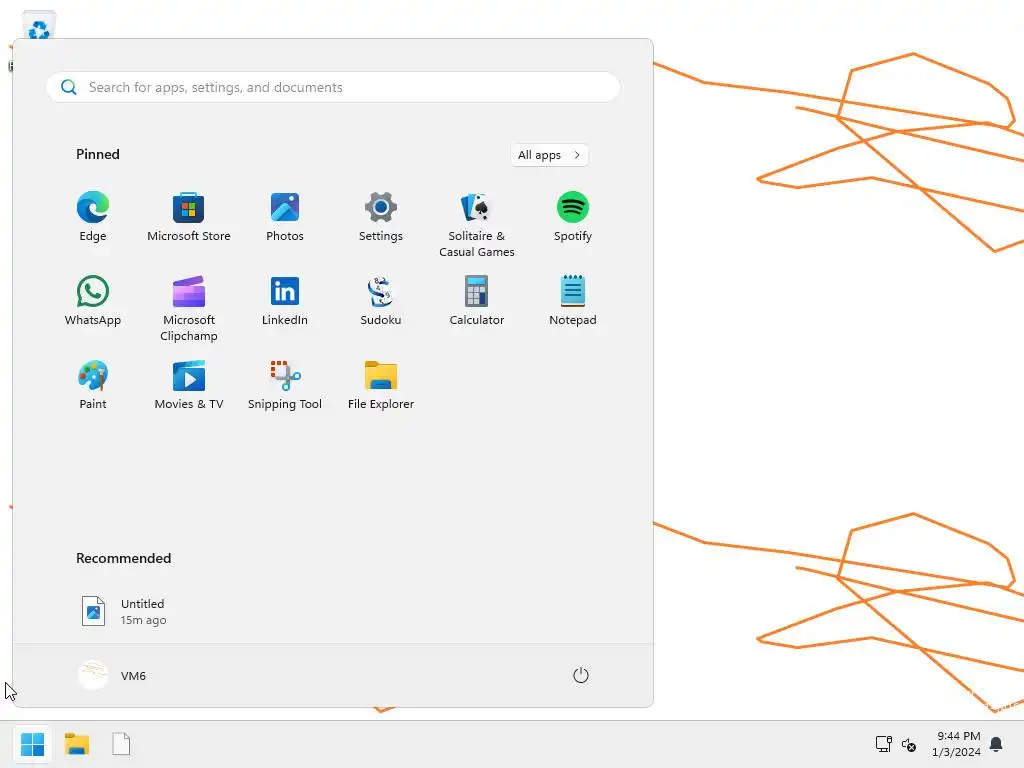Screen dimensions: 1024x768
Task: Select Recycle Bin on desktop
Action: [x=39, y=27]
